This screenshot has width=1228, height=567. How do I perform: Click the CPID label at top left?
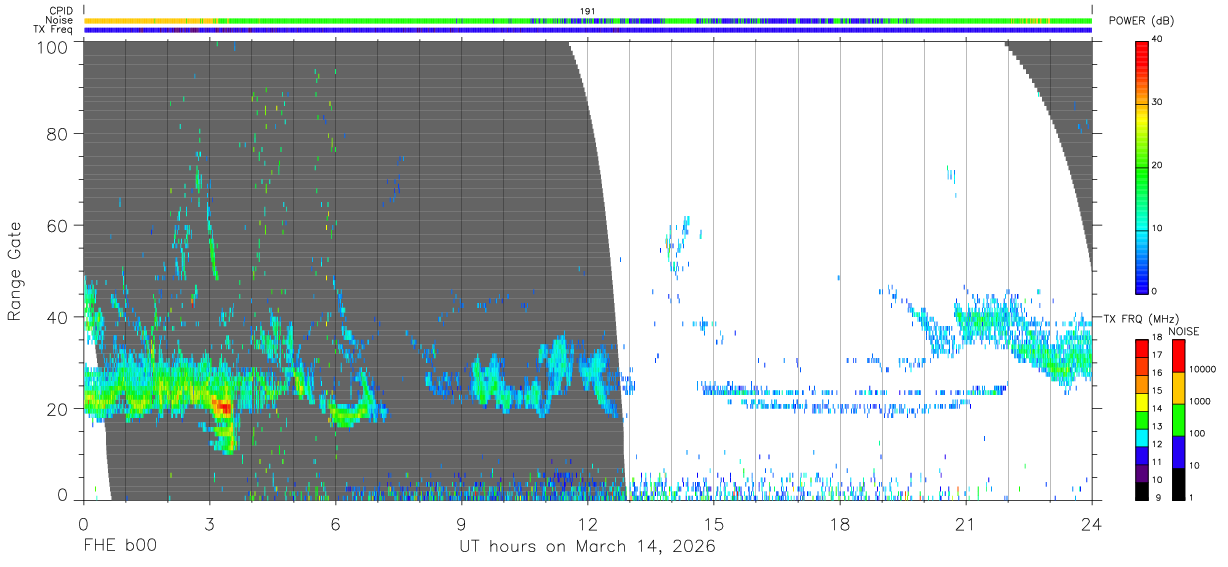(x=60, y=11)
